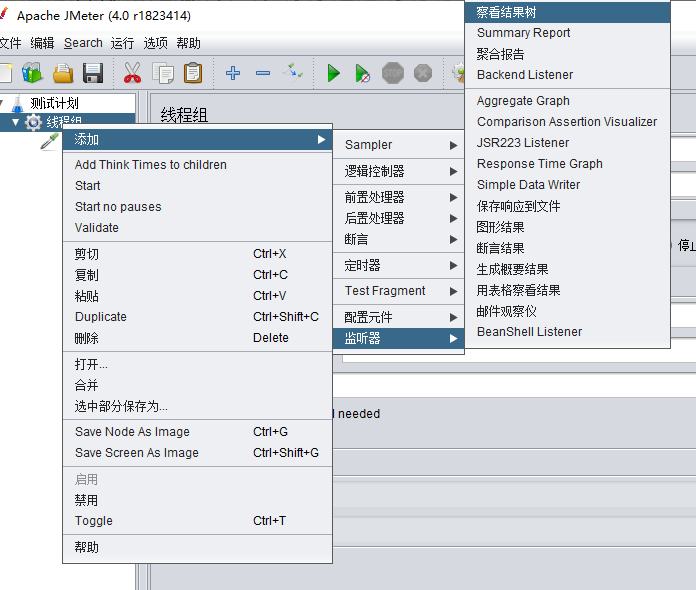Select 断言结果 listener
The image size is (696, 590).
pyautogui.click(x=567, y=248)
